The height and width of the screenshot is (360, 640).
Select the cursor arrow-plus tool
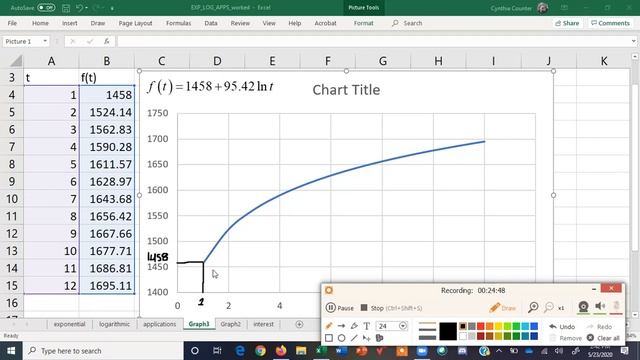coord(367,338)
